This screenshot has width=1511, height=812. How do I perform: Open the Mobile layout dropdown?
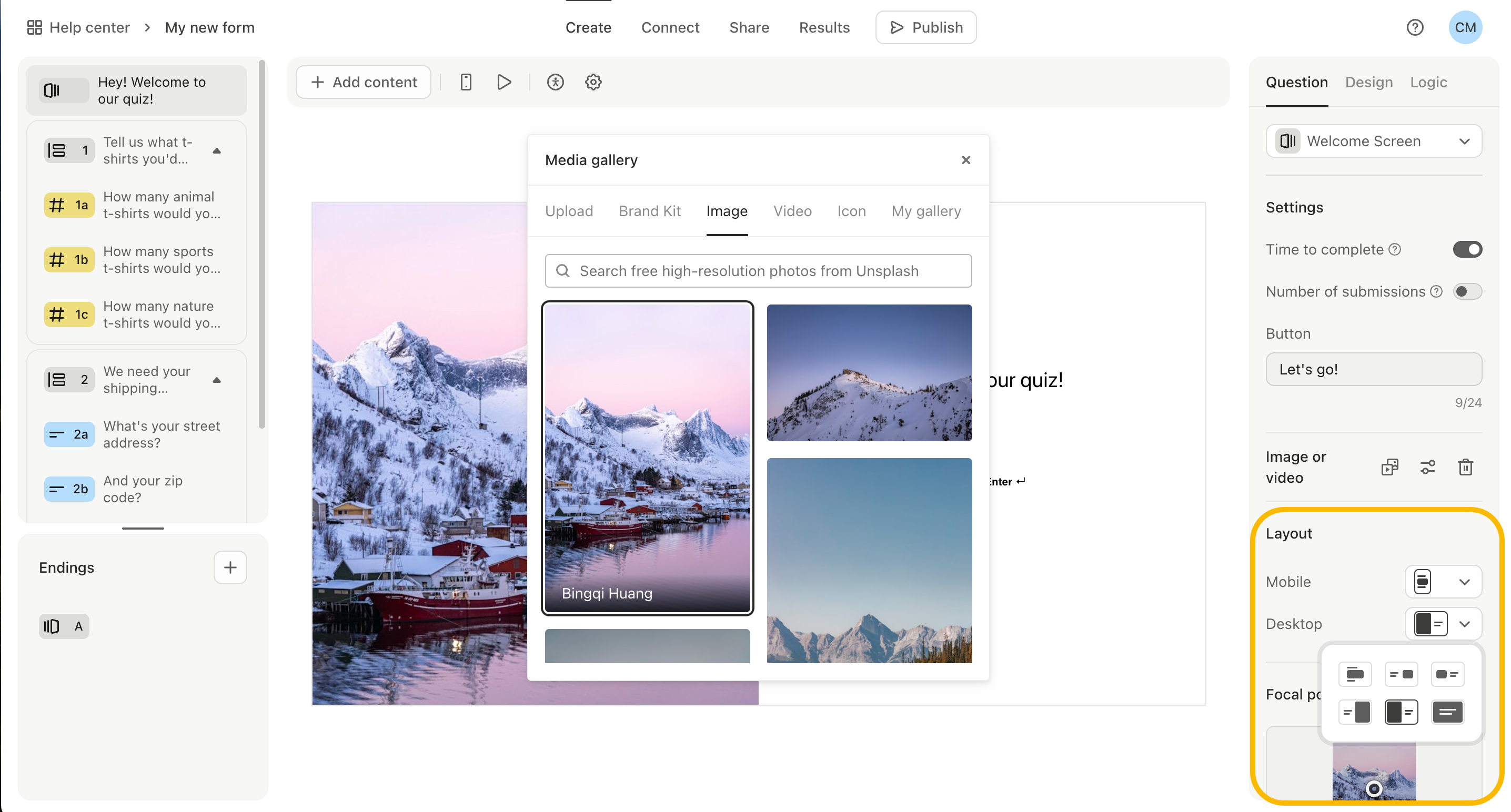click(x=1444, y=582)
